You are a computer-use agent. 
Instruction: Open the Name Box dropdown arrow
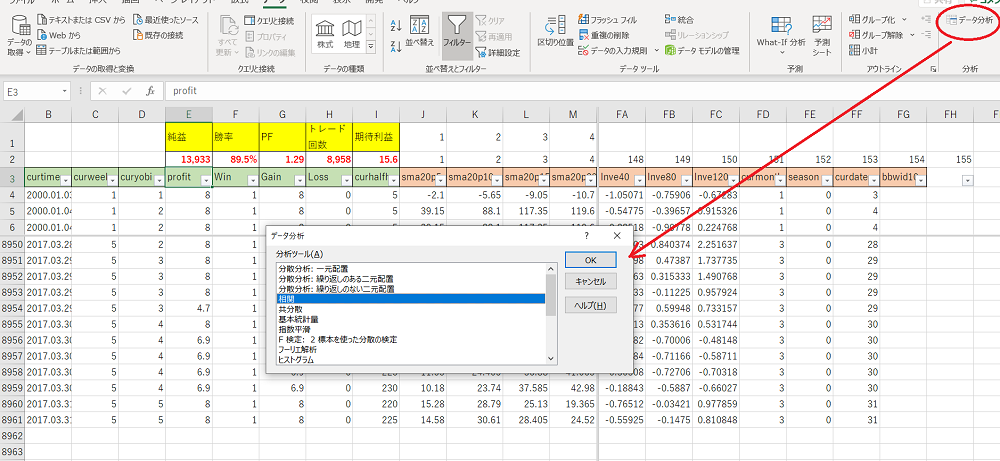pos(66,90)
